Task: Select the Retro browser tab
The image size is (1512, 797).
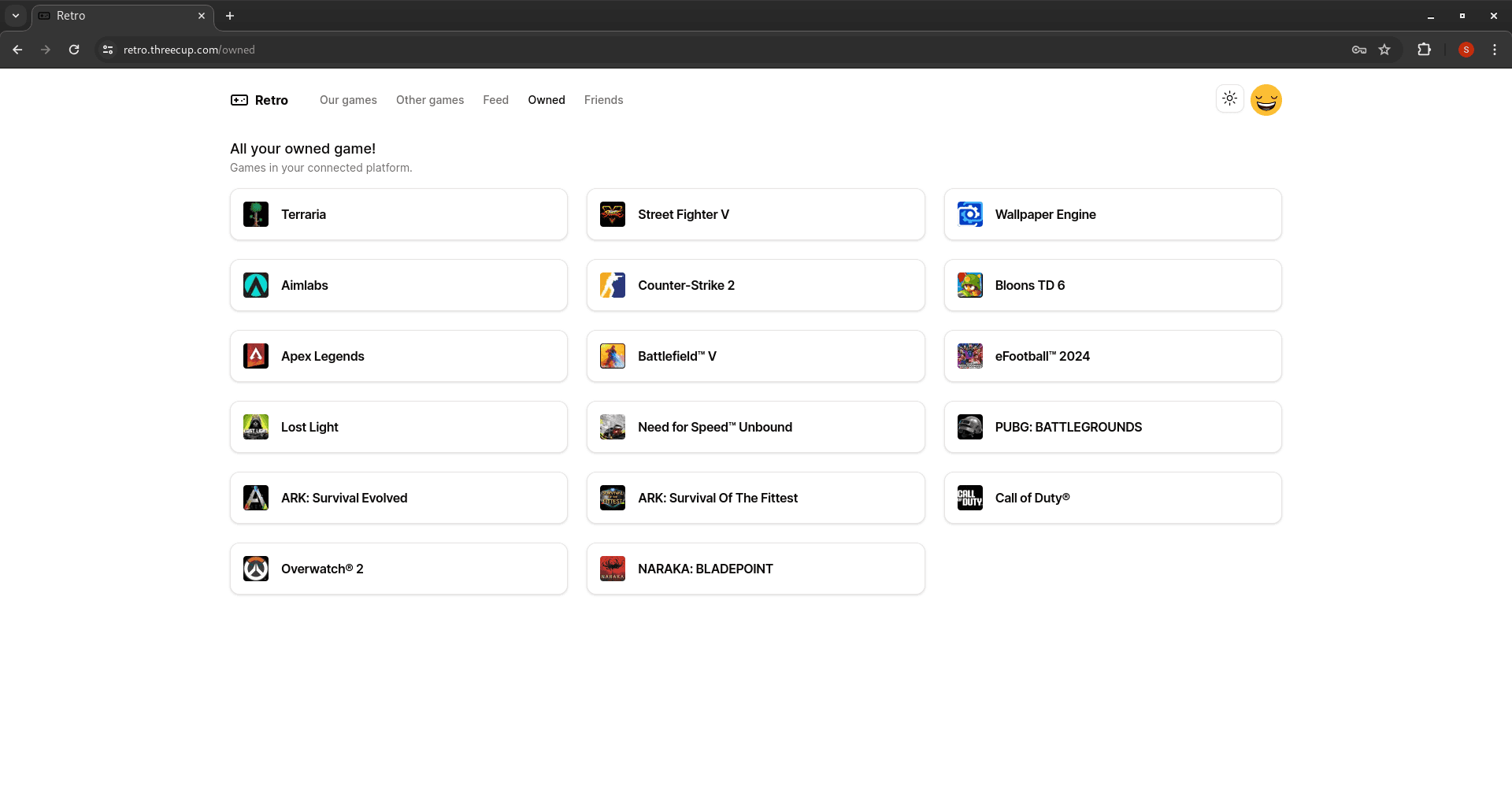Action: coord(123,16)
